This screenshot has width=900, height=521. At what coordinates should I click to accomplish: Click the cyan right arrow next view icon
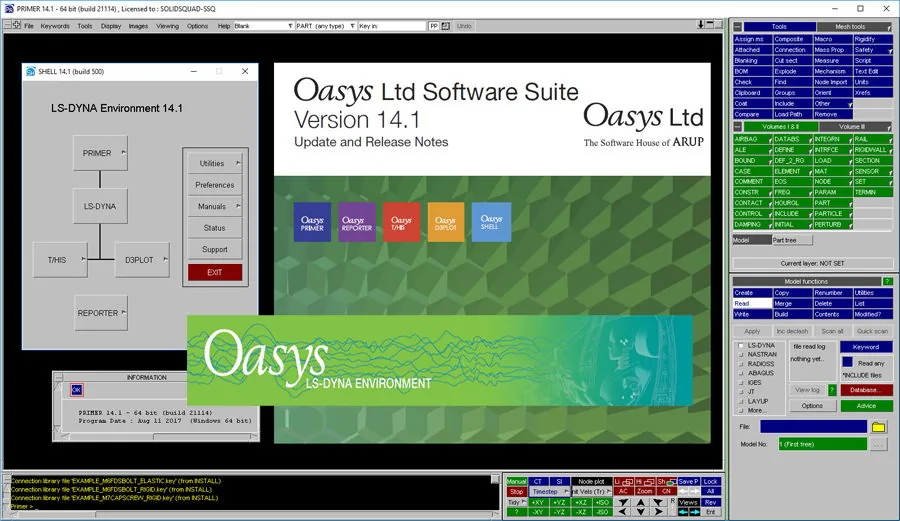695,512
